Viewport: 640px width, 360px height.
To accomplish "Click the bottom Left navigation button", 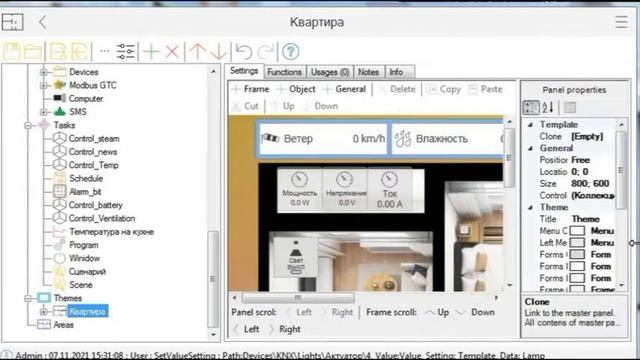I will 246,329.
